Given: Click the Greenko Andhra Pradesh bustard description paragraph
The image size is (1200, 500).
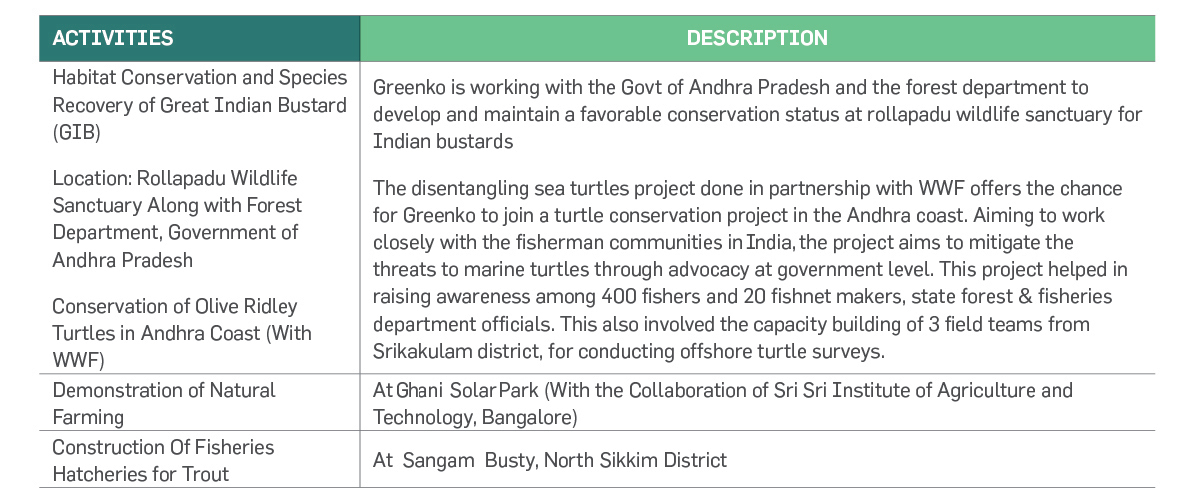Looking at the screenshot, I should (x=757, y=114).
